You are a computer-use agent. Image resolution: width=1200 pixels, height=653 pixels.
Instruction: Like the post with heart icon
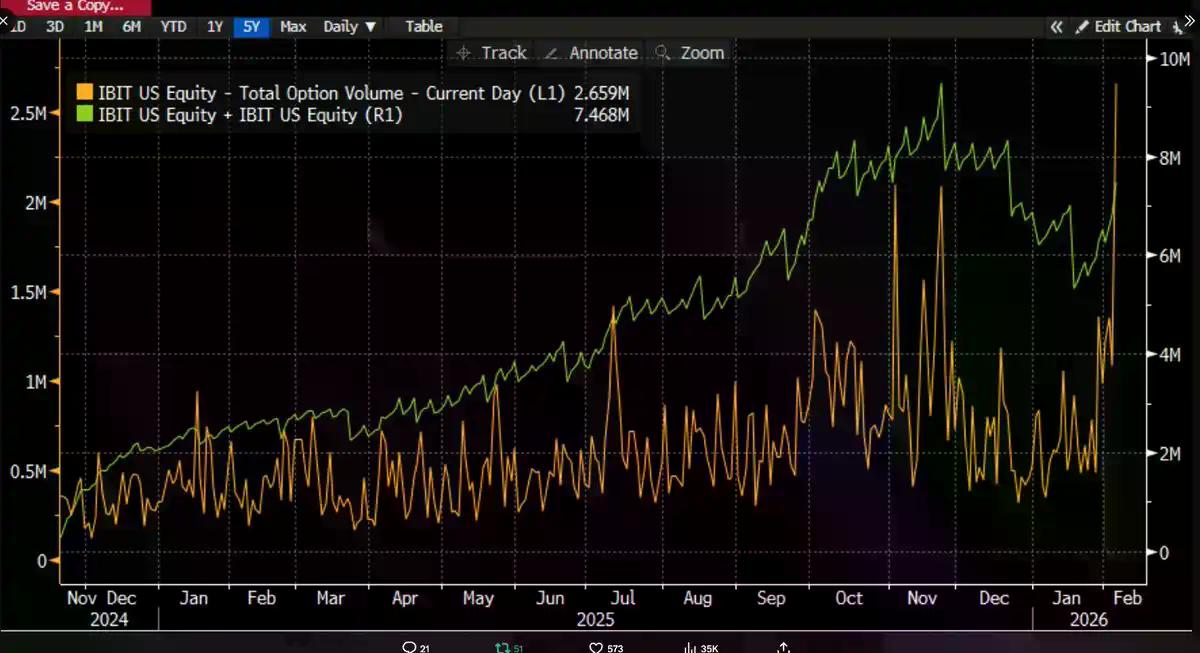(597, 647)
